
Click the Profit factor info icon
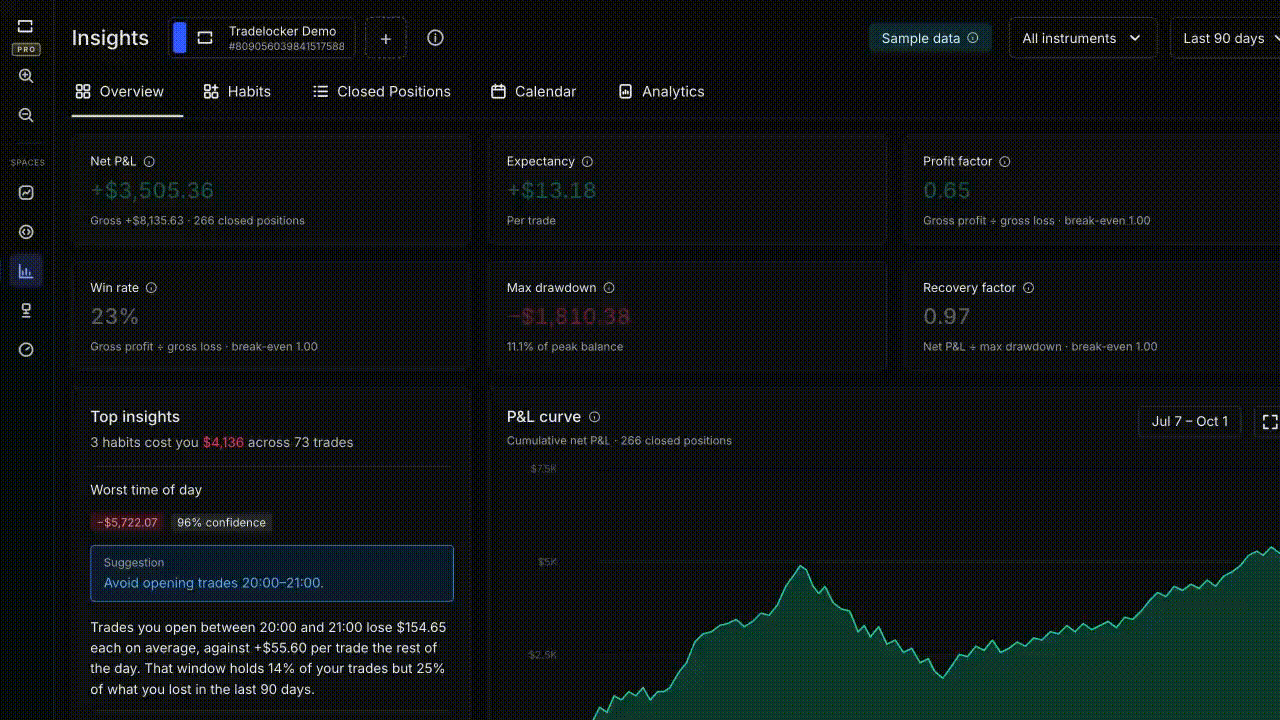click(x=1005, y=161)
